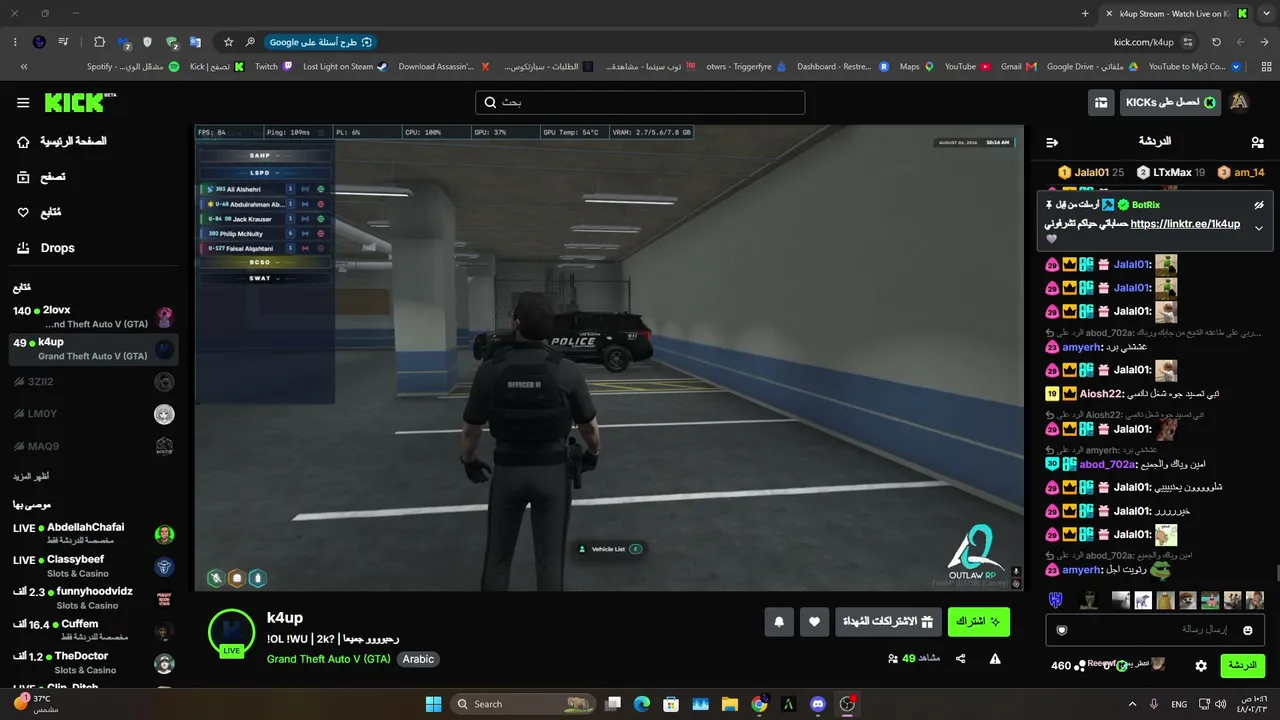The width and height of the screenshot is (1280, 720).
Task: Toggle the notification bell button
Action: click(x=779, y=622)
